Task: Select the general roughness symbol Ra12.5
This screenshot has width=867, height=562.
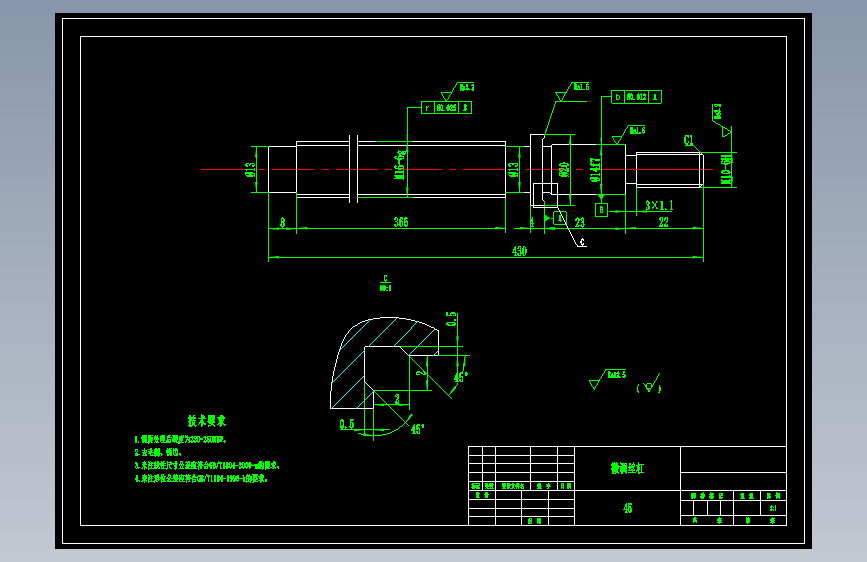Action: tap(608, 379)
